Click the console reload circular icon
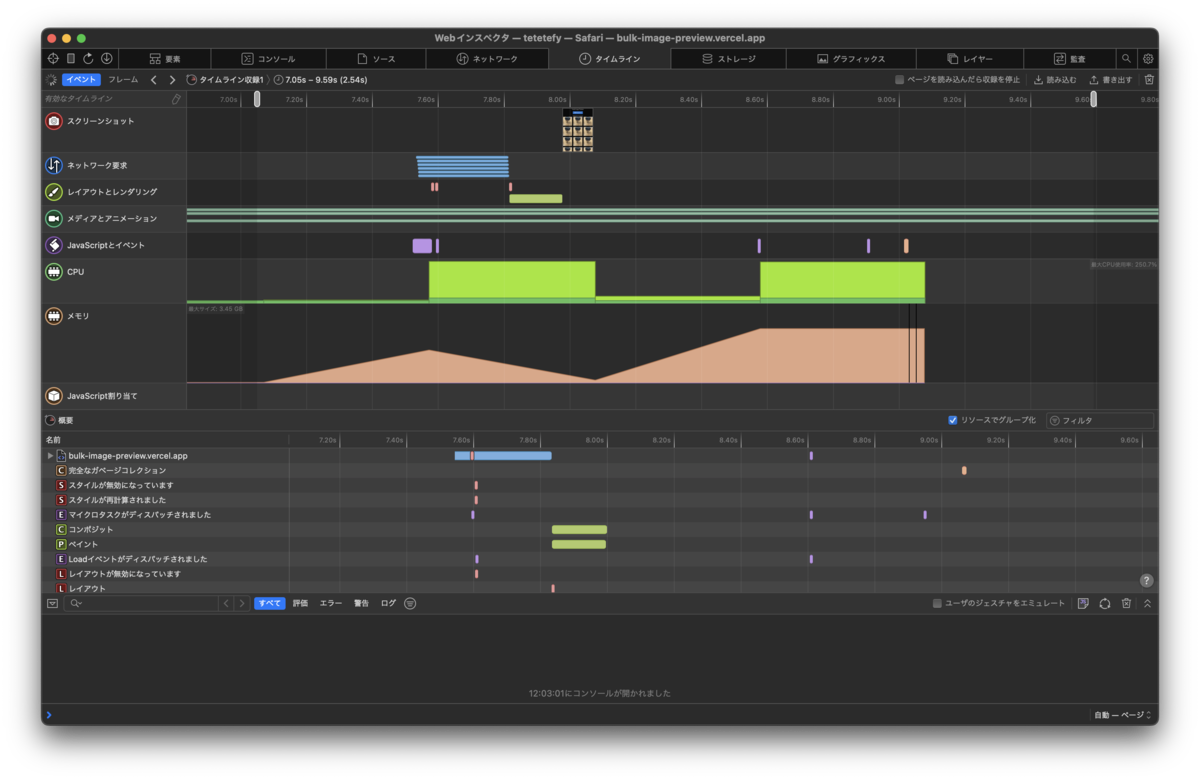This screenshot has height=780, width=1200. (x=1105, y=603)
